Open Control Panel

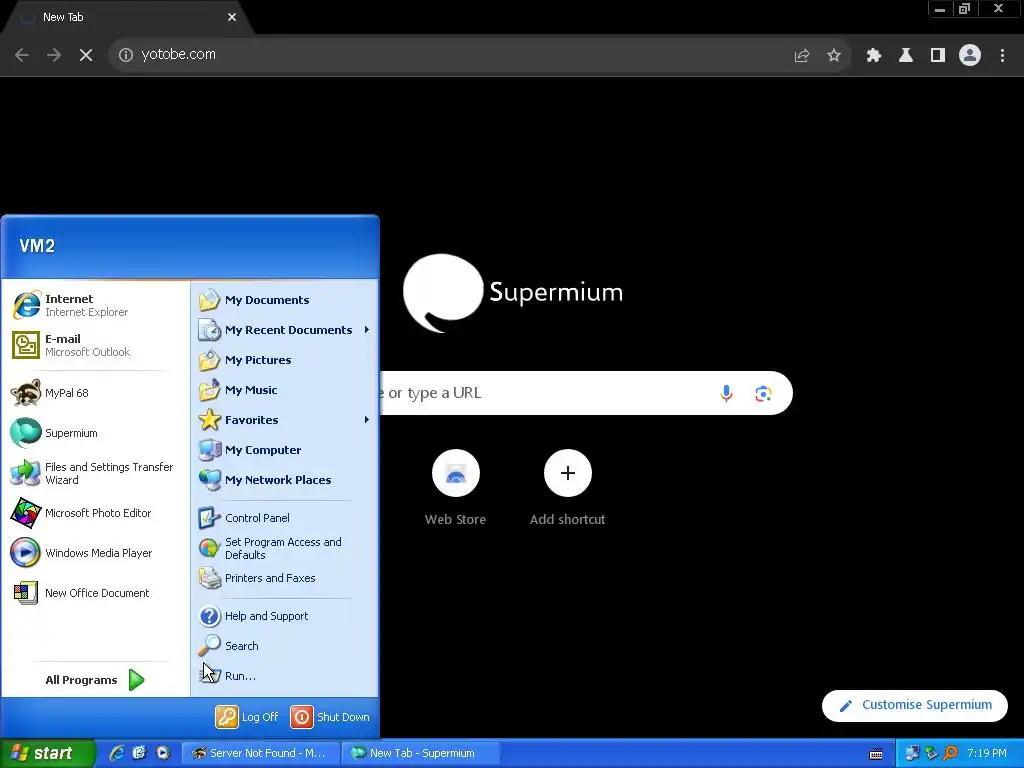285,519
